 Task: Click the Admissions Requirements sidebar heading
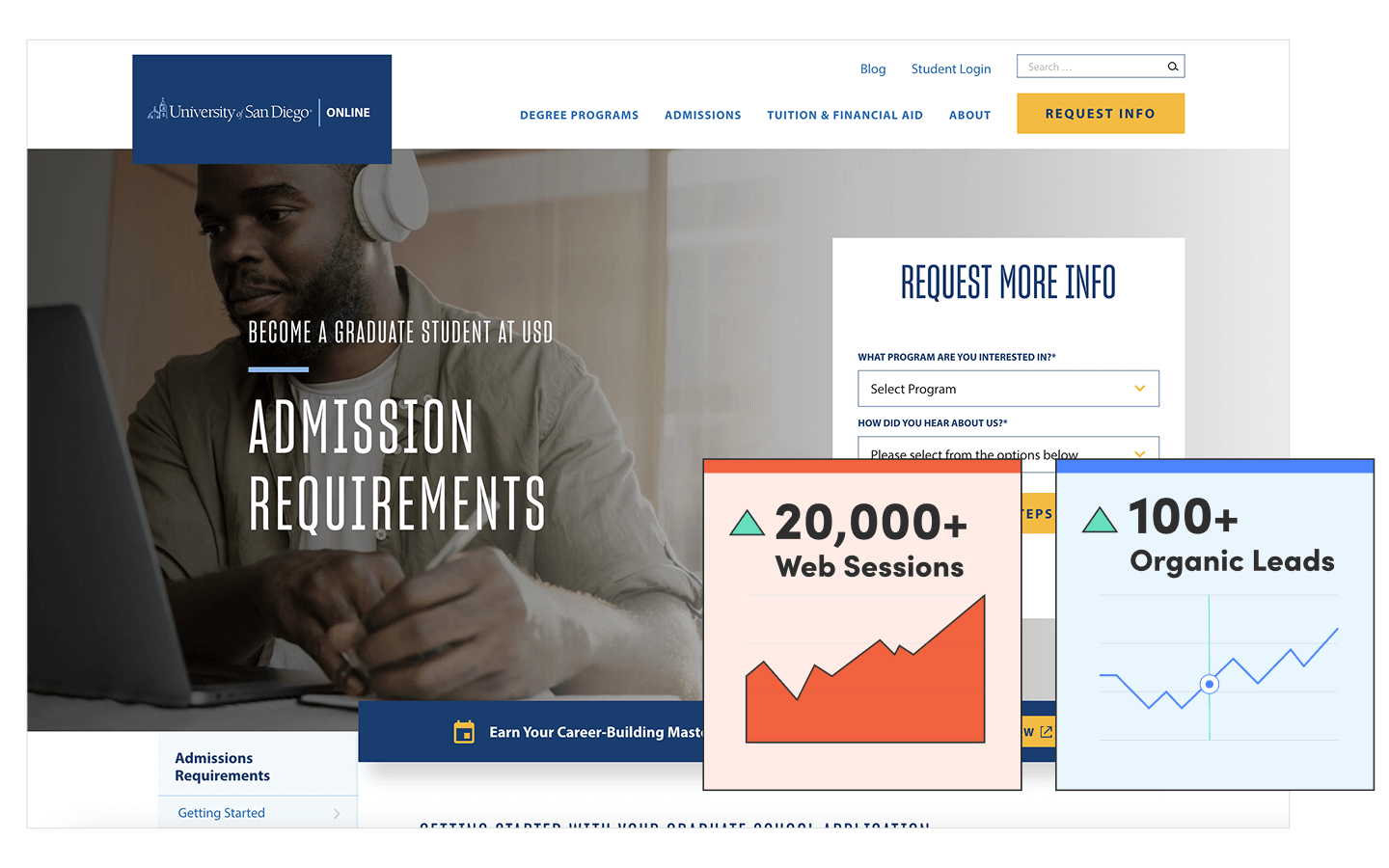pos(222,767)
